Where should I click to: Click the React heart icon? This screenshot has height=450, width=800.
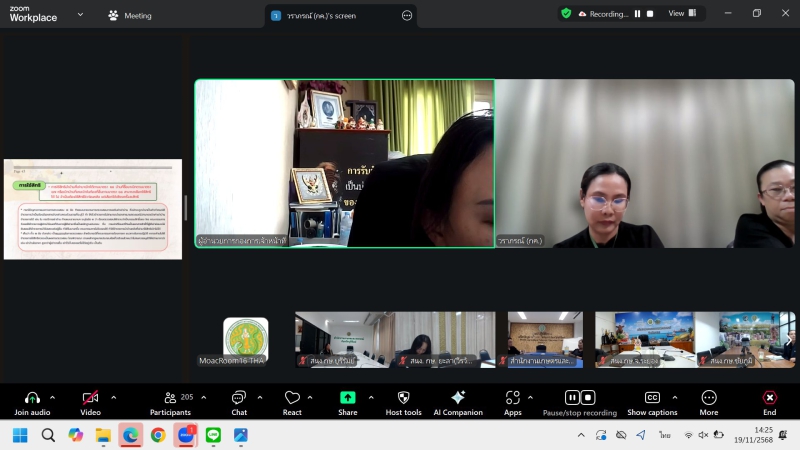coord(292,398)
